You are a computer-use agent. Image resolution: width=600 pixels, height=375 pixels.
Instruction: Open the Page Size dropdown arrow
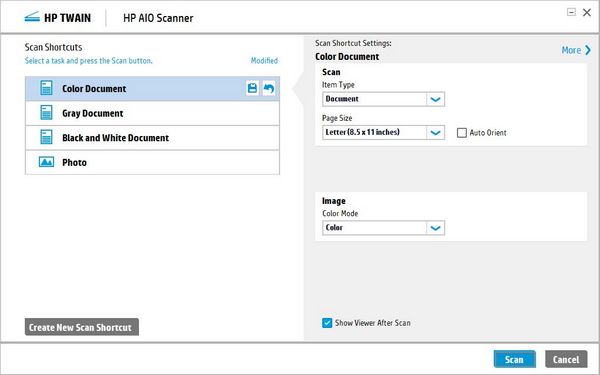(435, 133)
